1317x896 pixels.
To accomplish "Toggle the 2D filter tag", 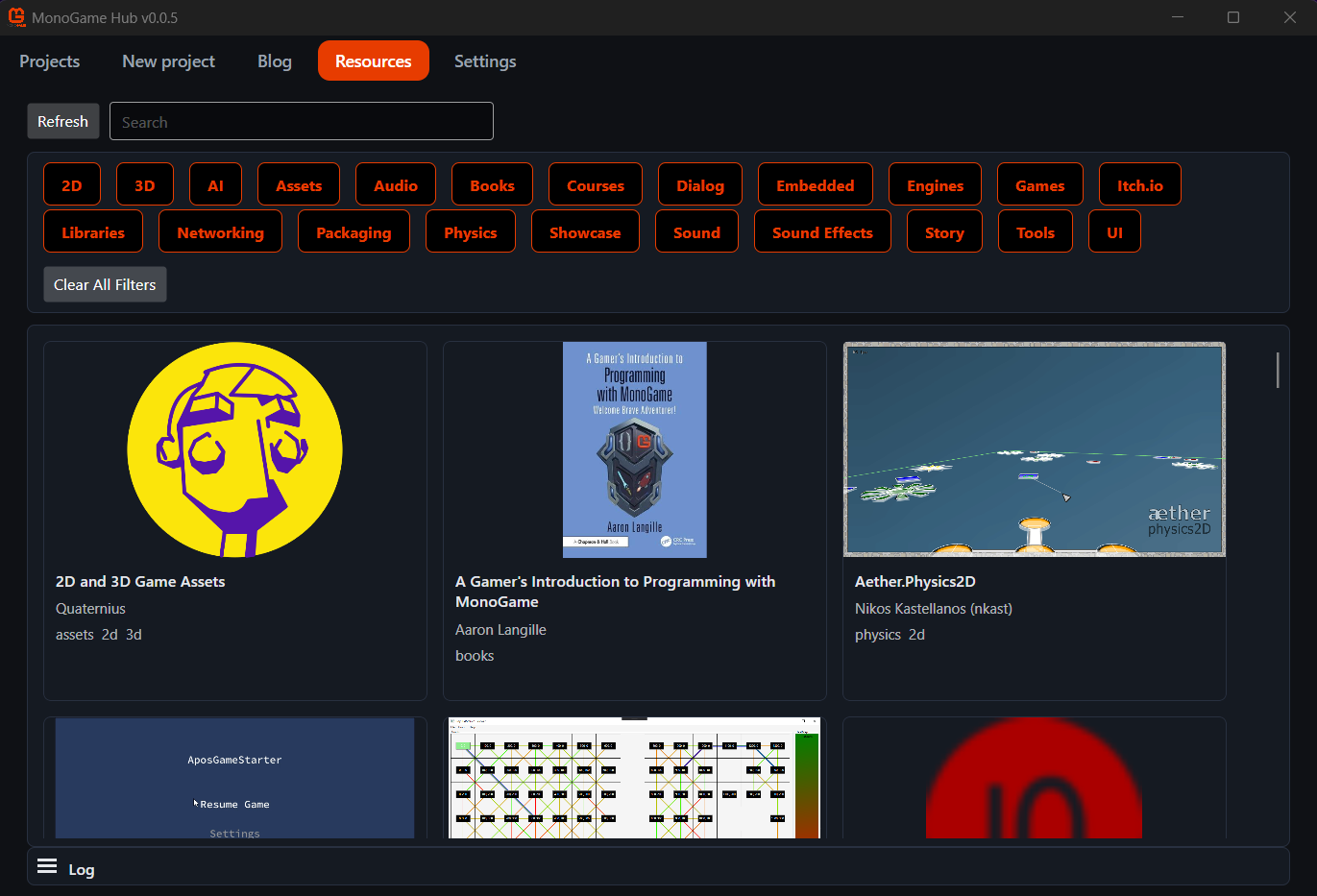I will click(72, 184).
